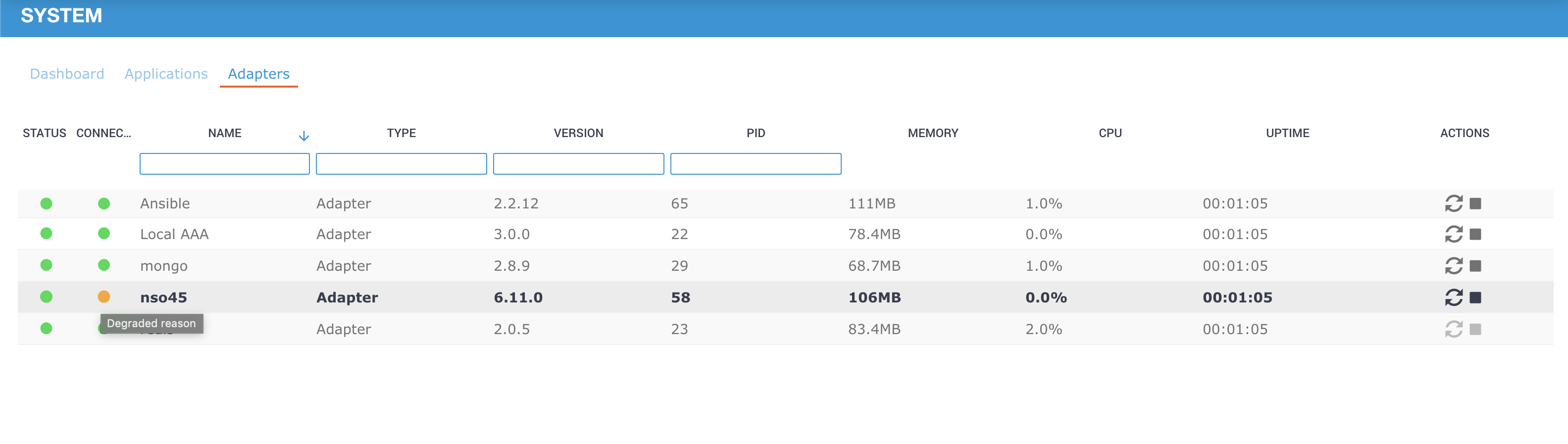
Task: Click the mongo status indicator dot
Action: [46, 265]
